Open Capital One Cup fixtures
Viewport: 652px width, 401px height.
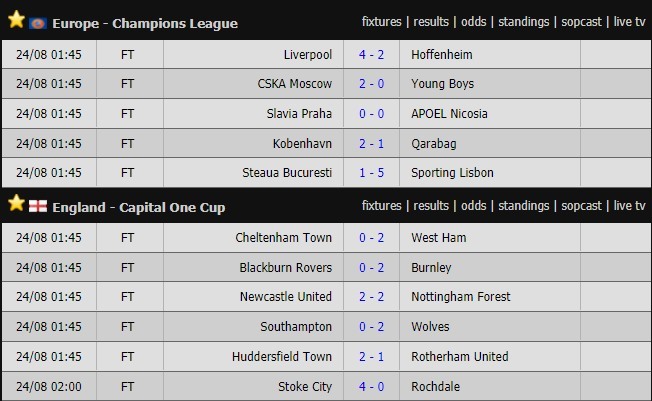tap(382, 206)
